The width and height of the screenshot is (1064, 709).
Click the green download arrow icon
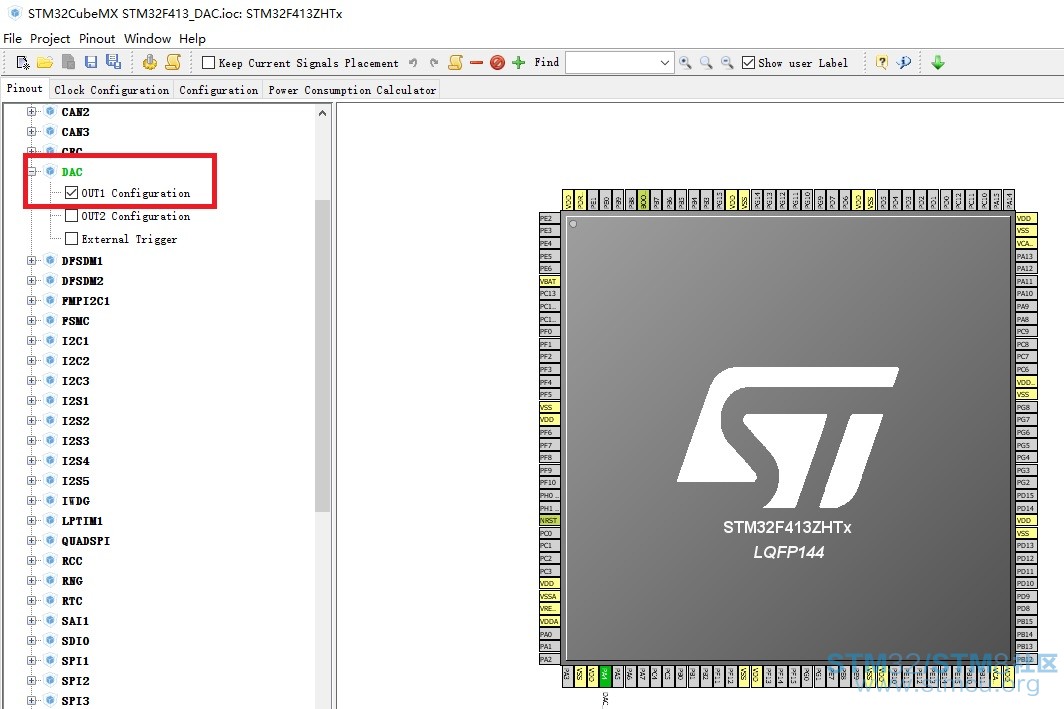pos(938,63)
